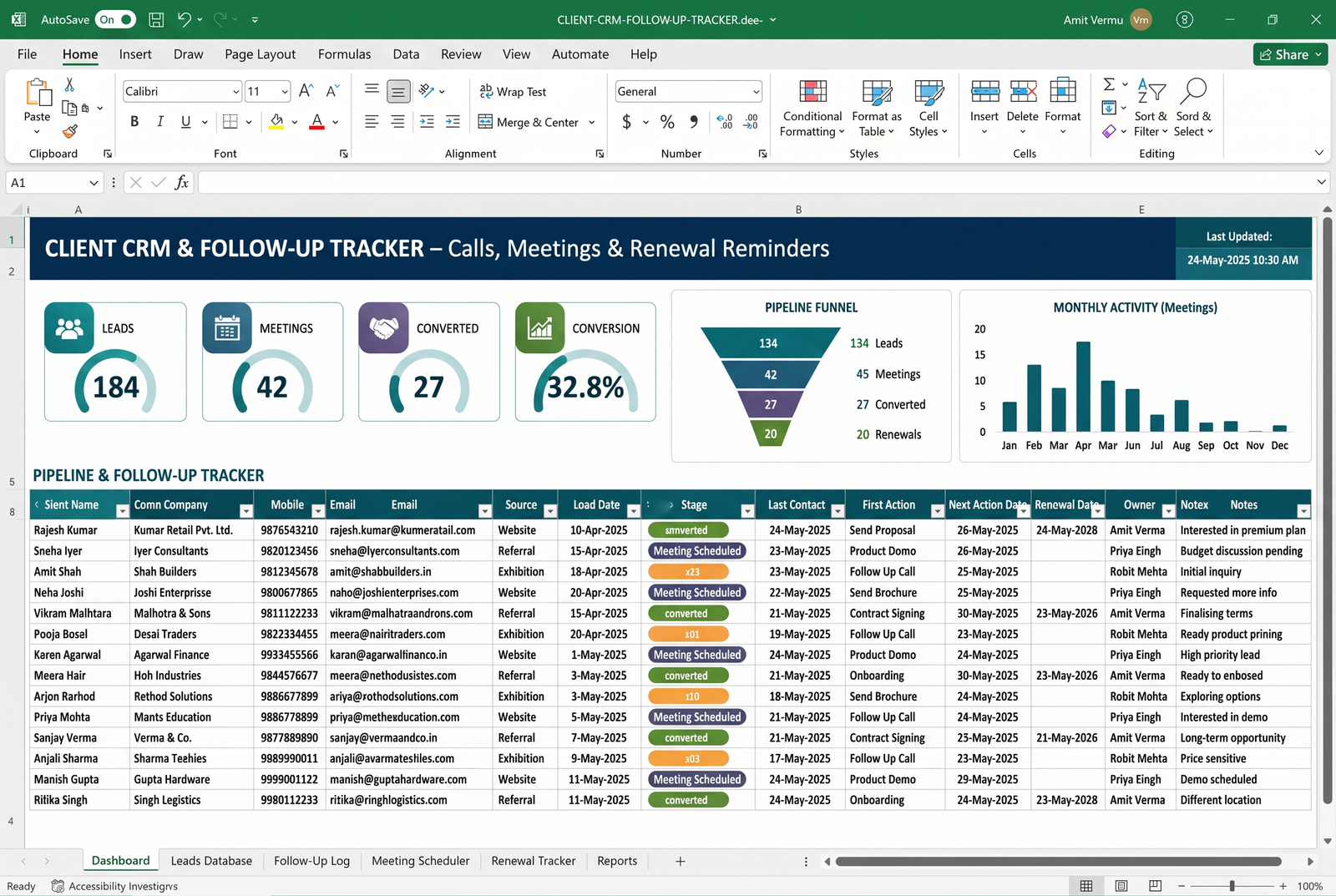Image resolution: width=1336 pixels, height=896 pixels.
Task: Click the Share button
Action: [x=1290, y=54]
